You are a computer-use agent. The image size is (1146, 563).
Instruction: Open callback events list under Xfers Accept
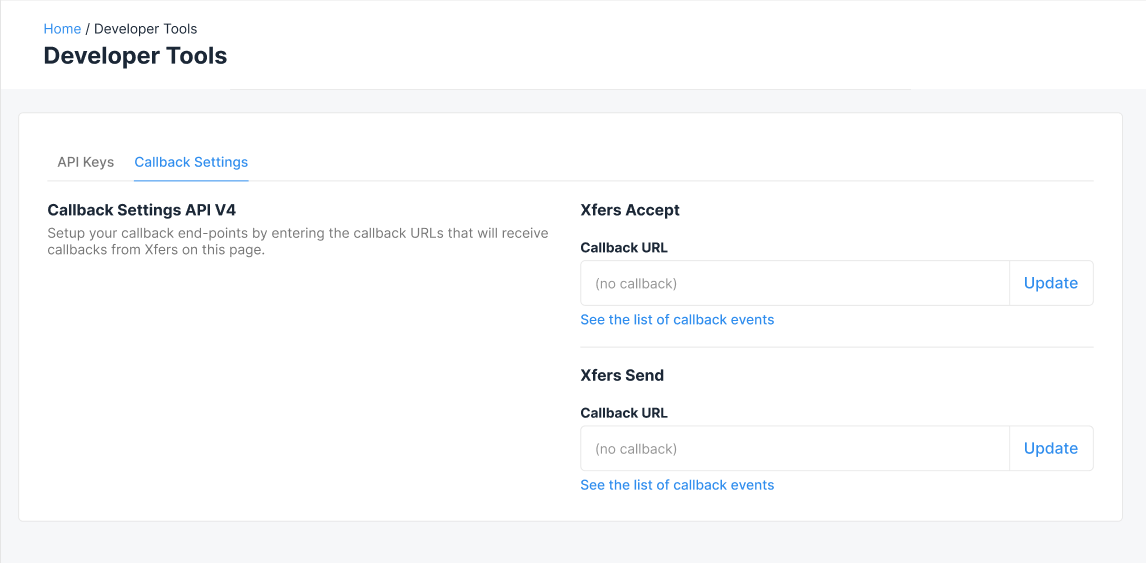click(x=677, y=320)
